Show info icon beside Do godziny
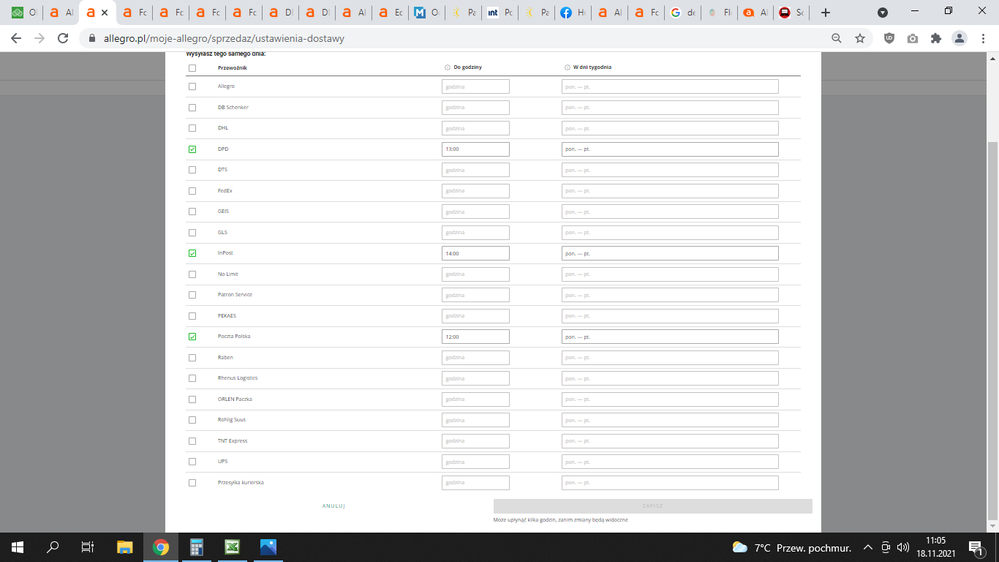 point(447,67)
